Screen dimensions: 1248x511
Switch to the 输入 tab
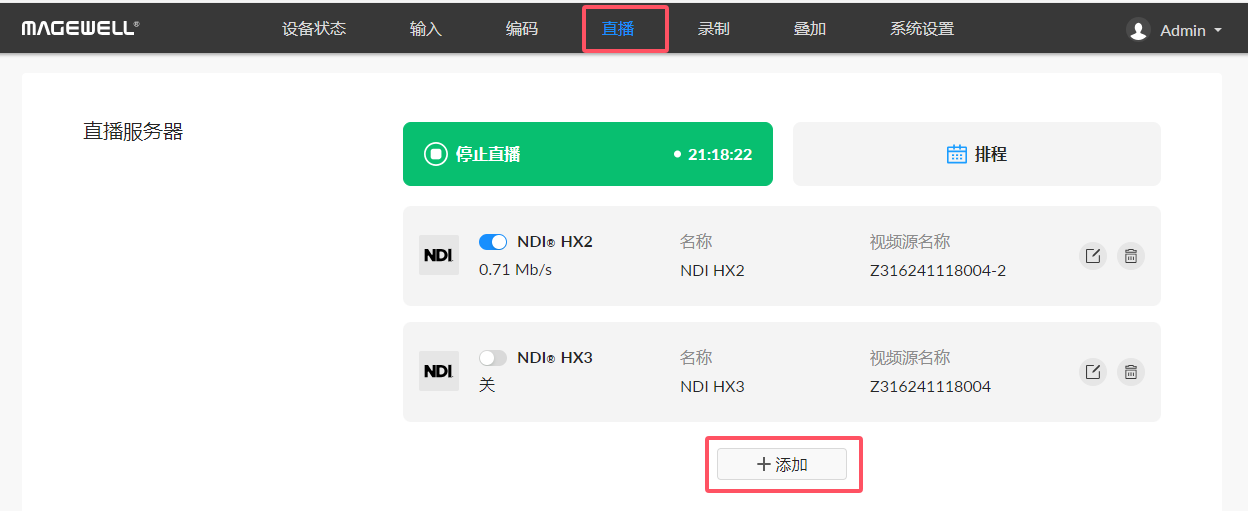pyautogui.click(x=426, y=29)
